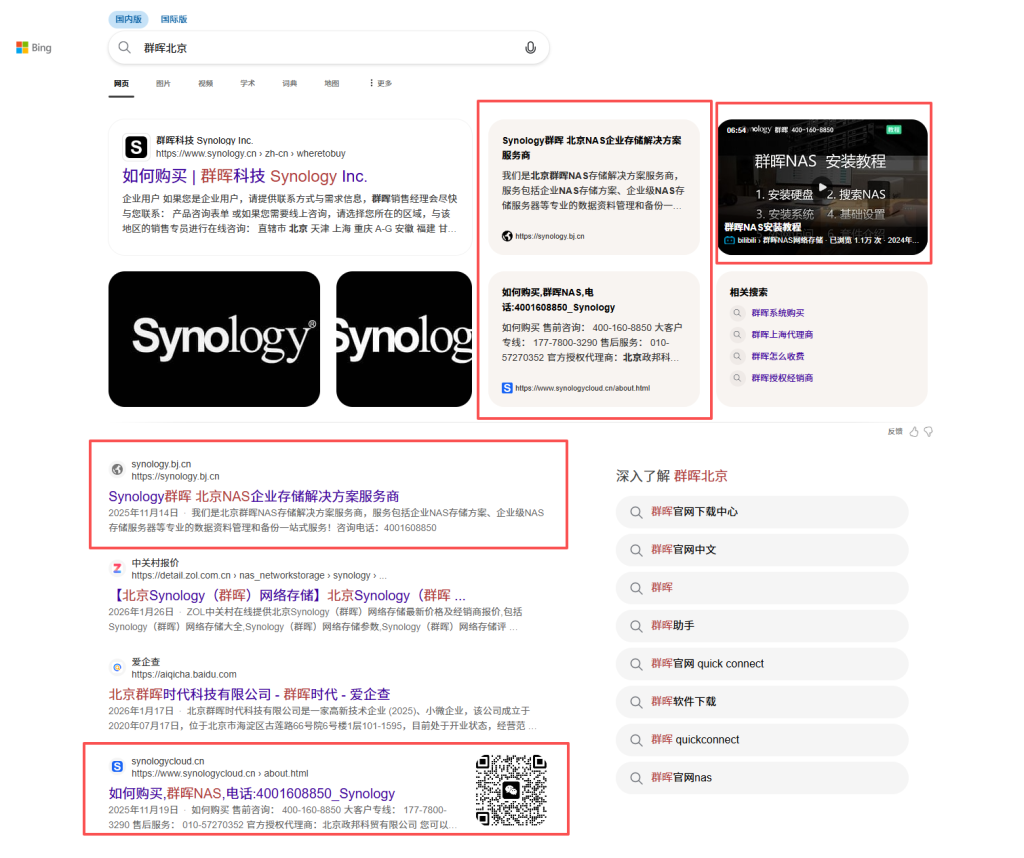
Task: Switch to the 地图 tab
Action: [331, 84]
